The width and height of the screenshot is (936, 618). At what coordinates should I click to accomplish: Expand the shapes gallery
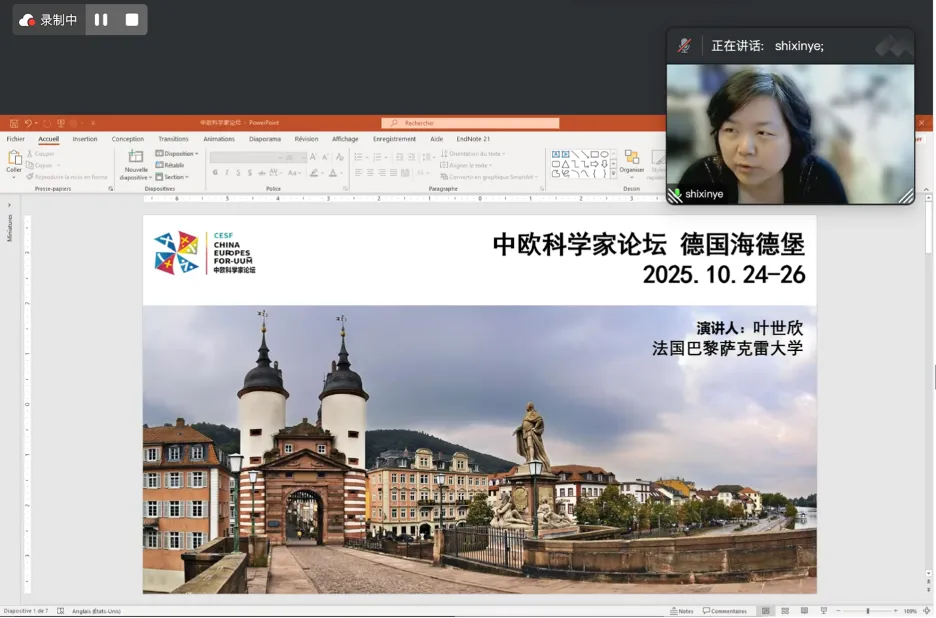pyautogui.click(x=614, y=174)
